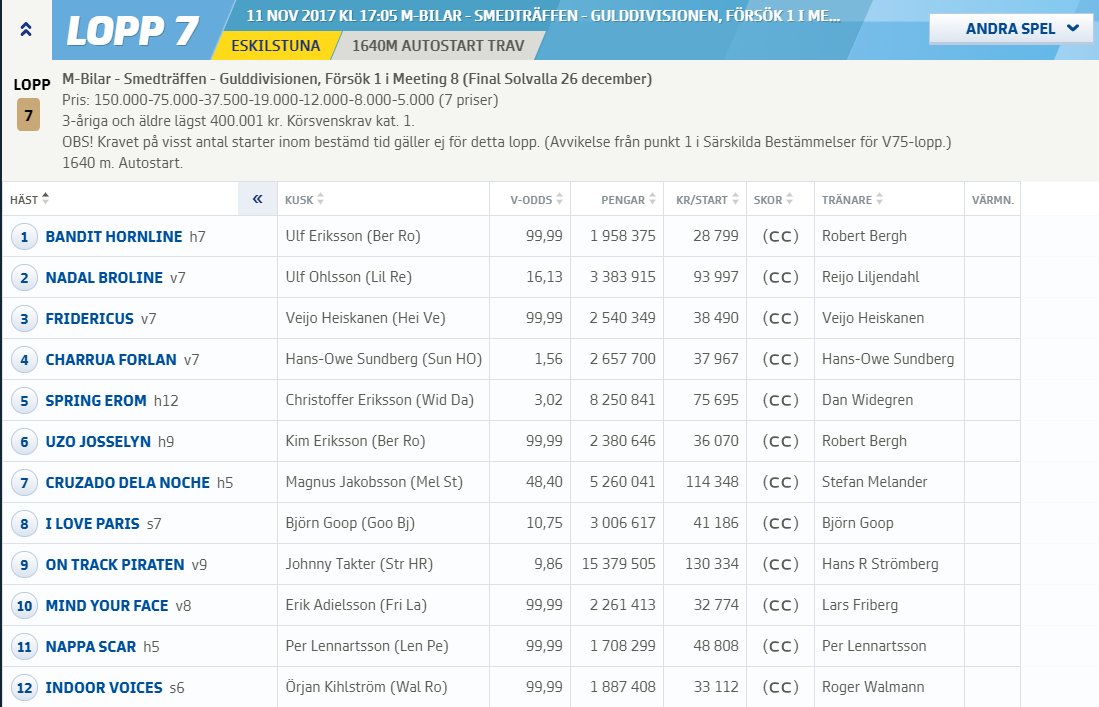Sort table by KR/START column
Viewport: 1099px width, 707px height.
click(706, 200)
